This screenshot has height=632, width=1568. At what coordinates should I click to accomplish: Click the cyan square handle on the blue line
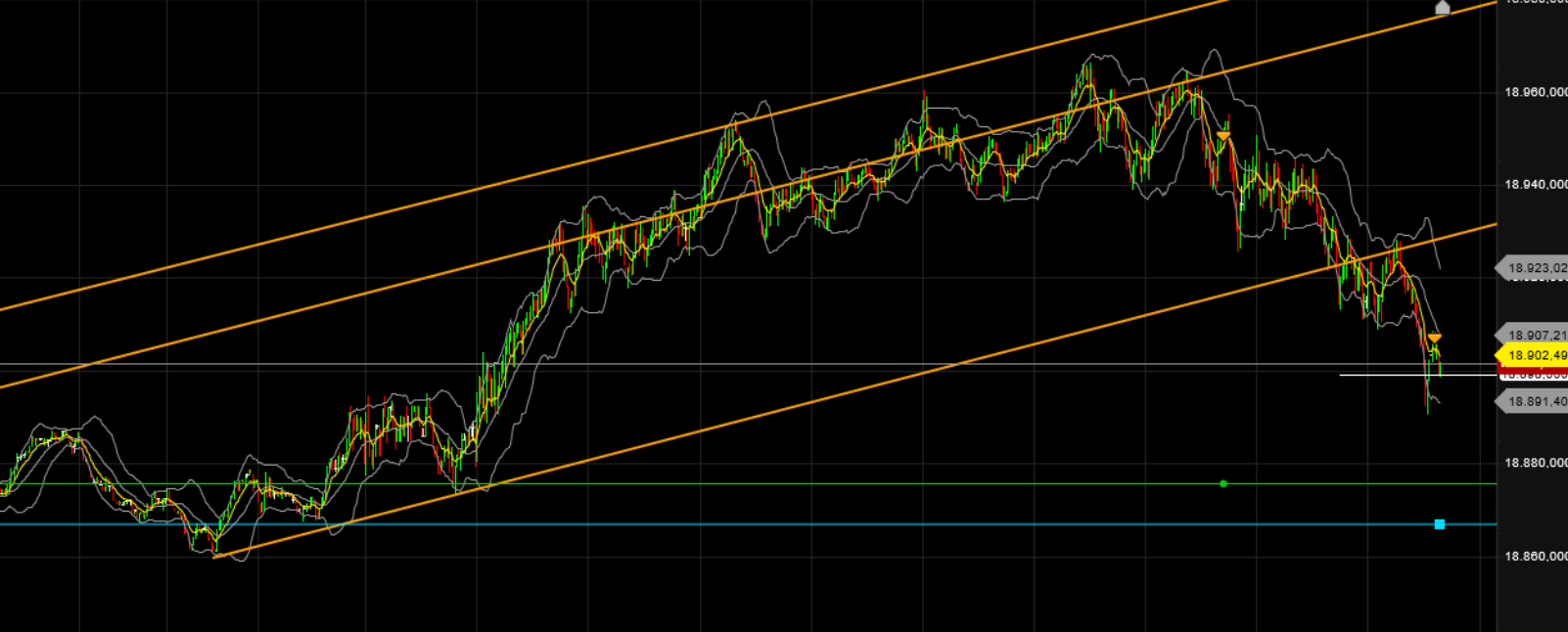(x=1439, y=524)
